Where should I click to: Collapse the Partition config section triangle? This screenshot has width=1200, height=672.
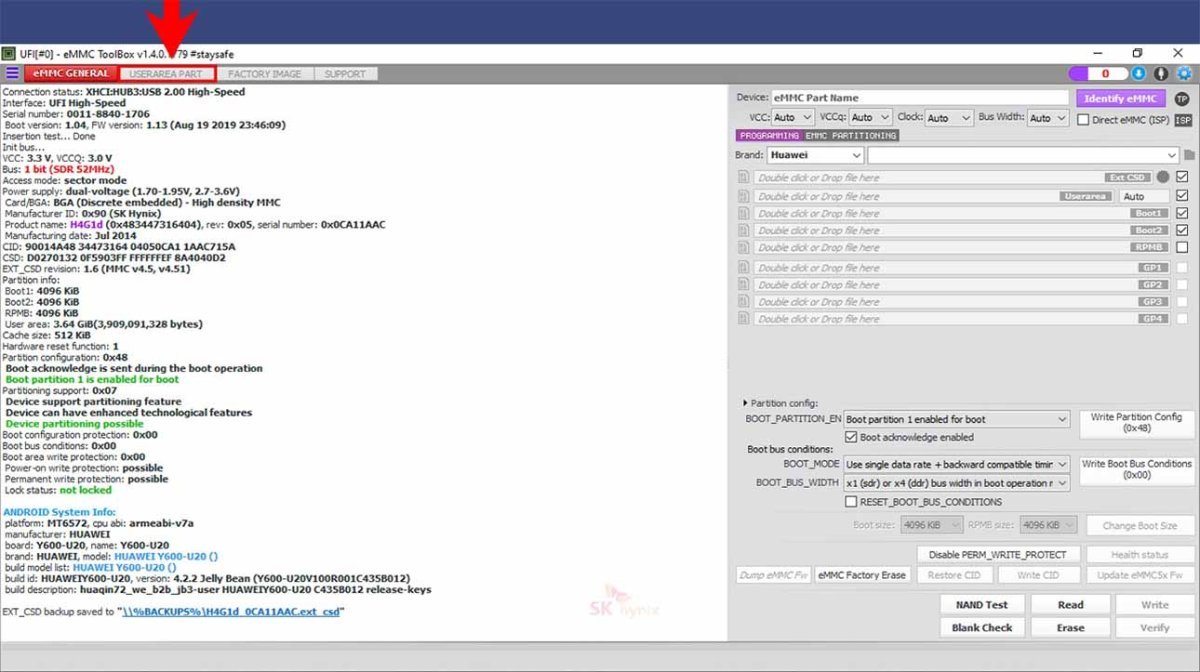pos(745,403)
